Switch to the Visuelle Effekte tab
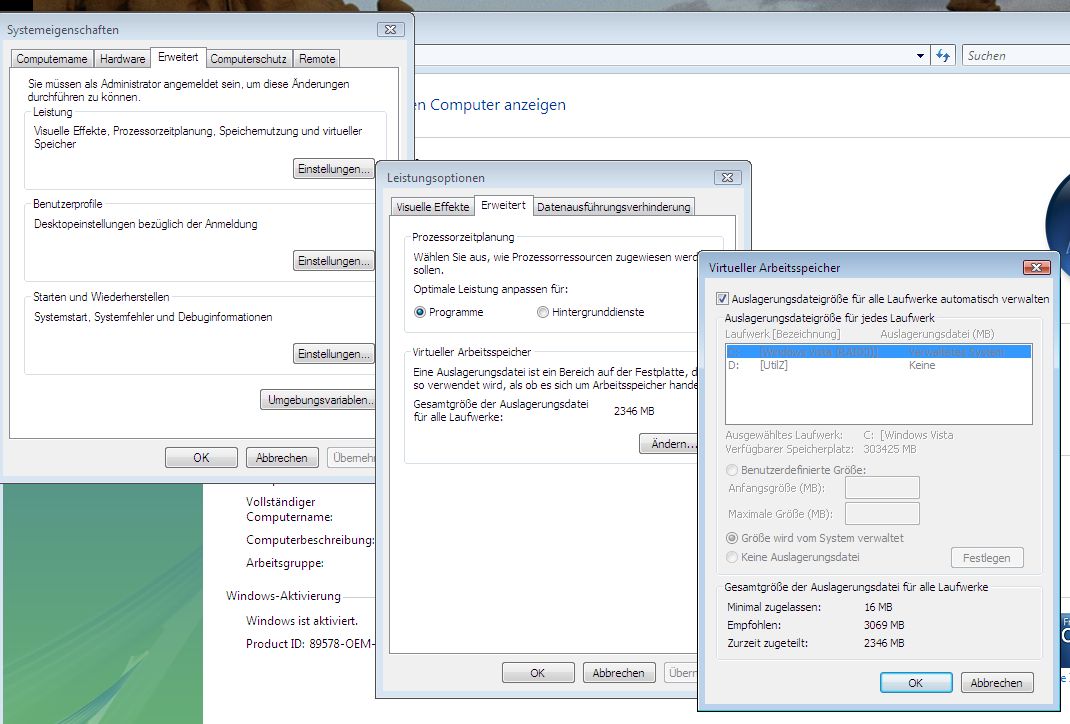This screenshot has height=724, width=1070. pyautogui.click(x=432, y=207)
